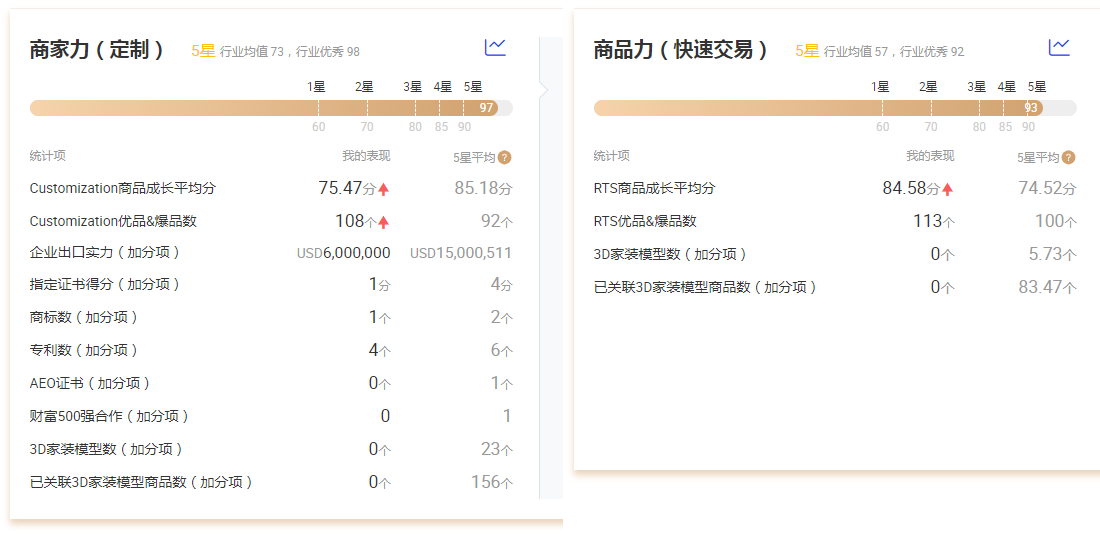Click Customization商品成长平均分 row label

(x=123, y=188)
